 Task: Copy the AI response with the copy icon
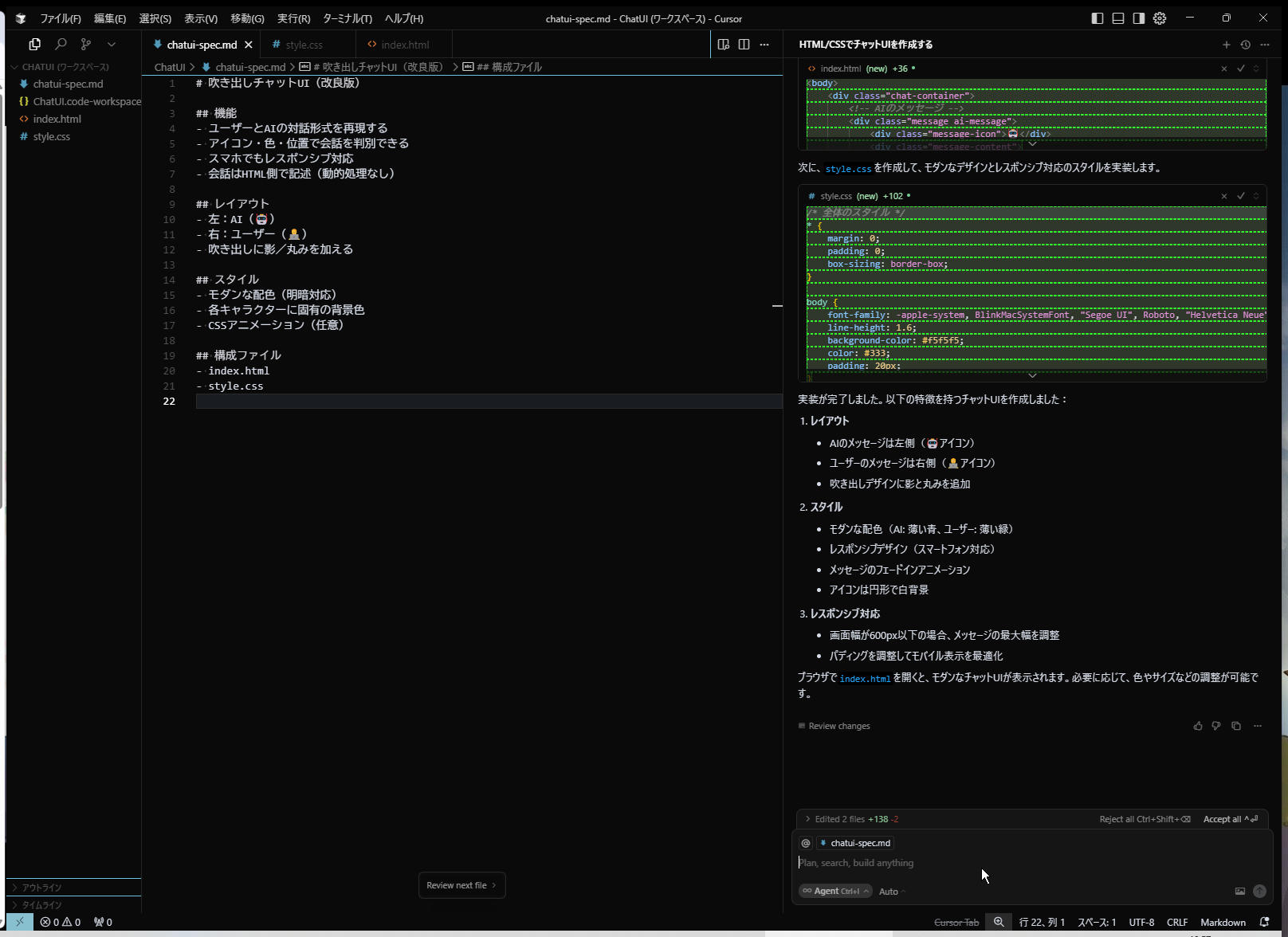click(1236, 726)
